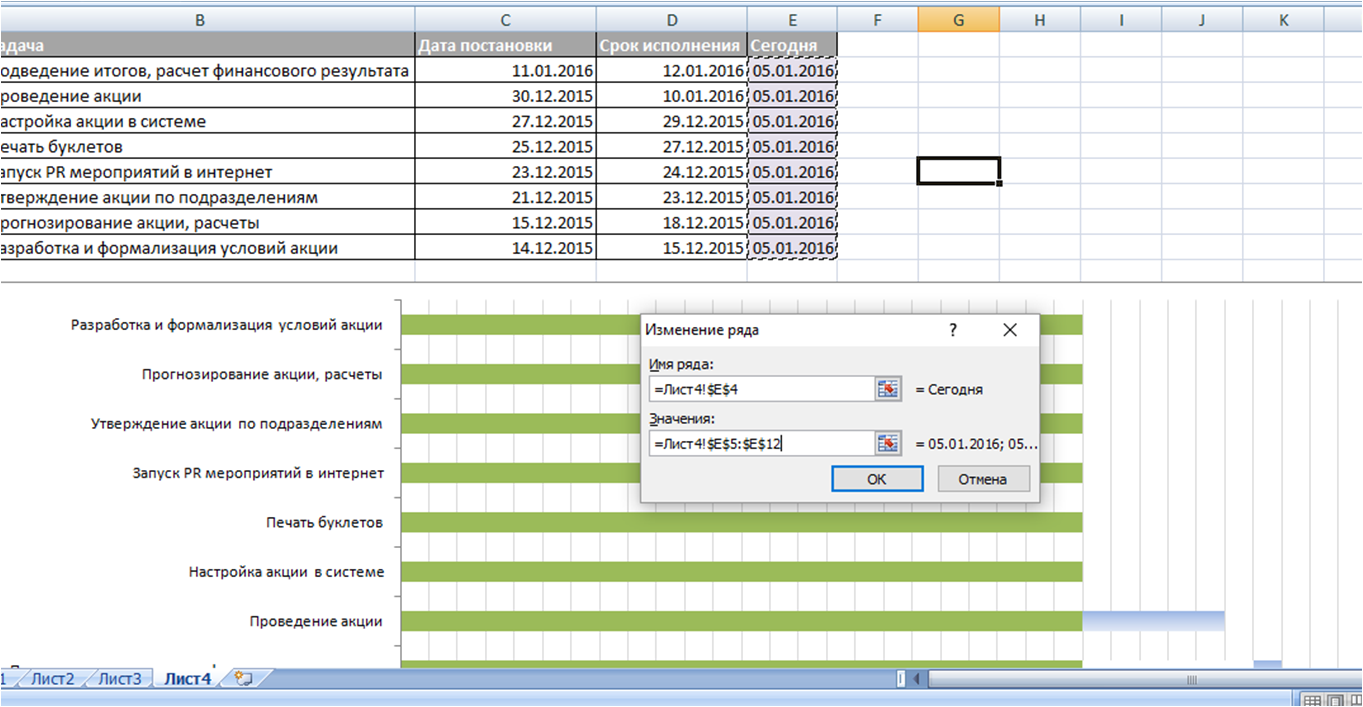Select column F header
Viewport: 1363px width, 707px height.
pyautogui.click(x=877, y=19)
